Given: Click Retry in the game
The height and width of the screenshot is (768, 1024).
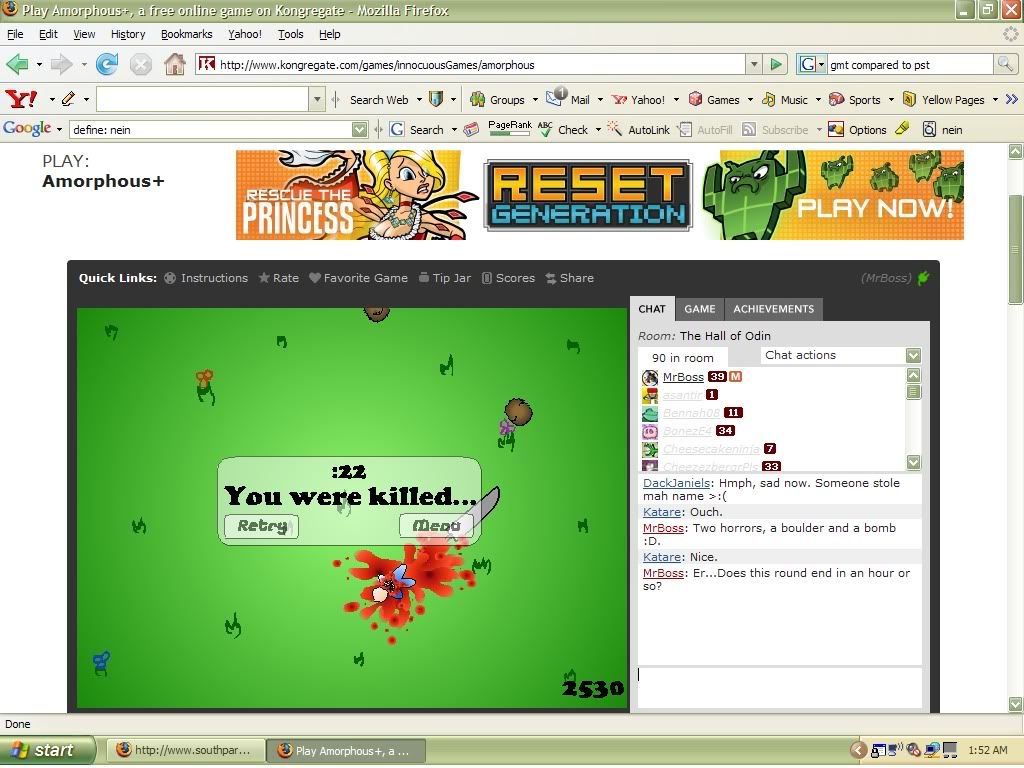Looking at the screenshot, I should pyautogui.click(x=261, y=526).
